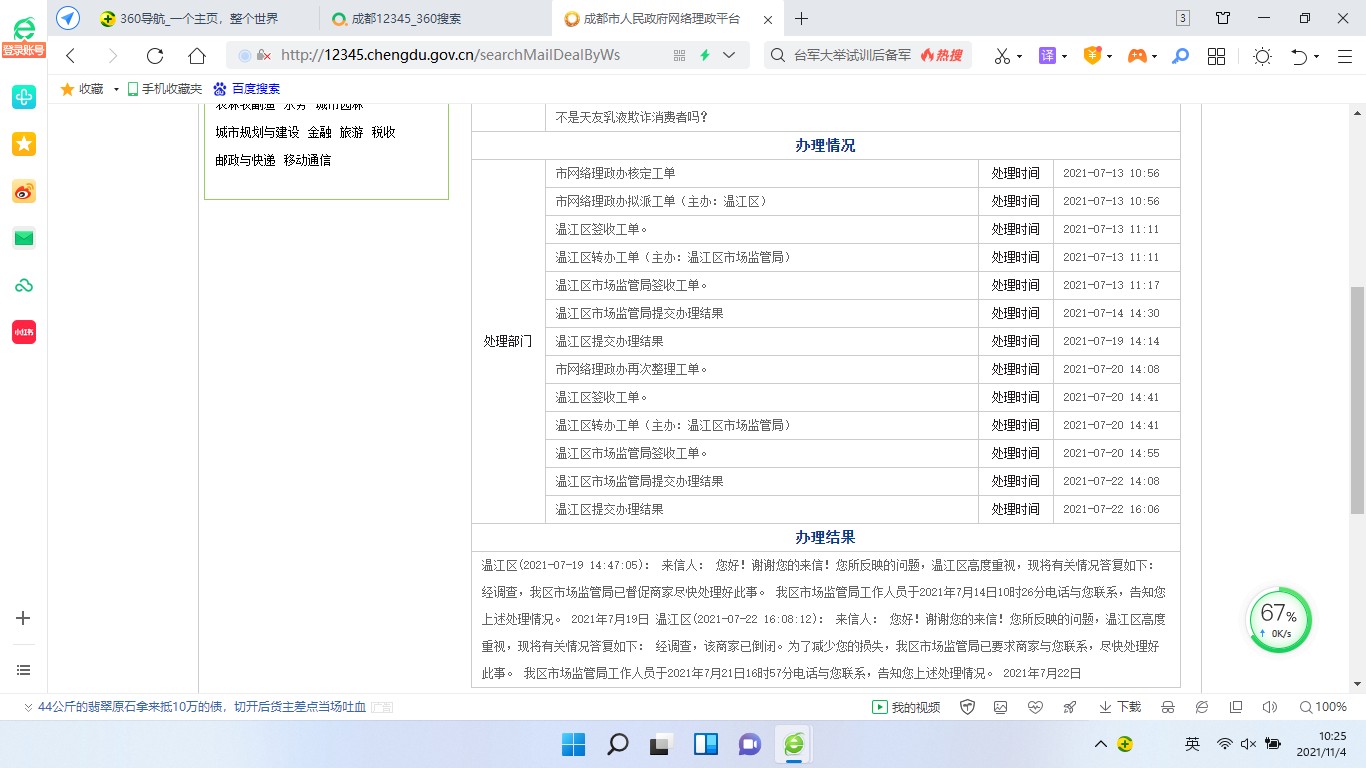Click the browser home button
The width and height of the screenshot is (1366, 768).
197,56
